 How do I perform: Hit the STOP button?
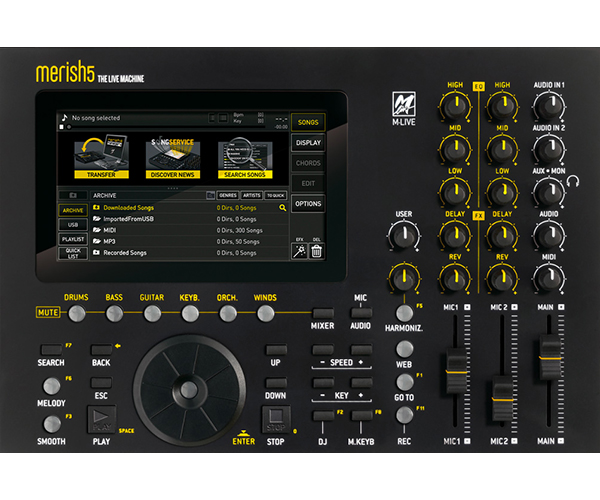pyautogui.click(x=276, y=420)
